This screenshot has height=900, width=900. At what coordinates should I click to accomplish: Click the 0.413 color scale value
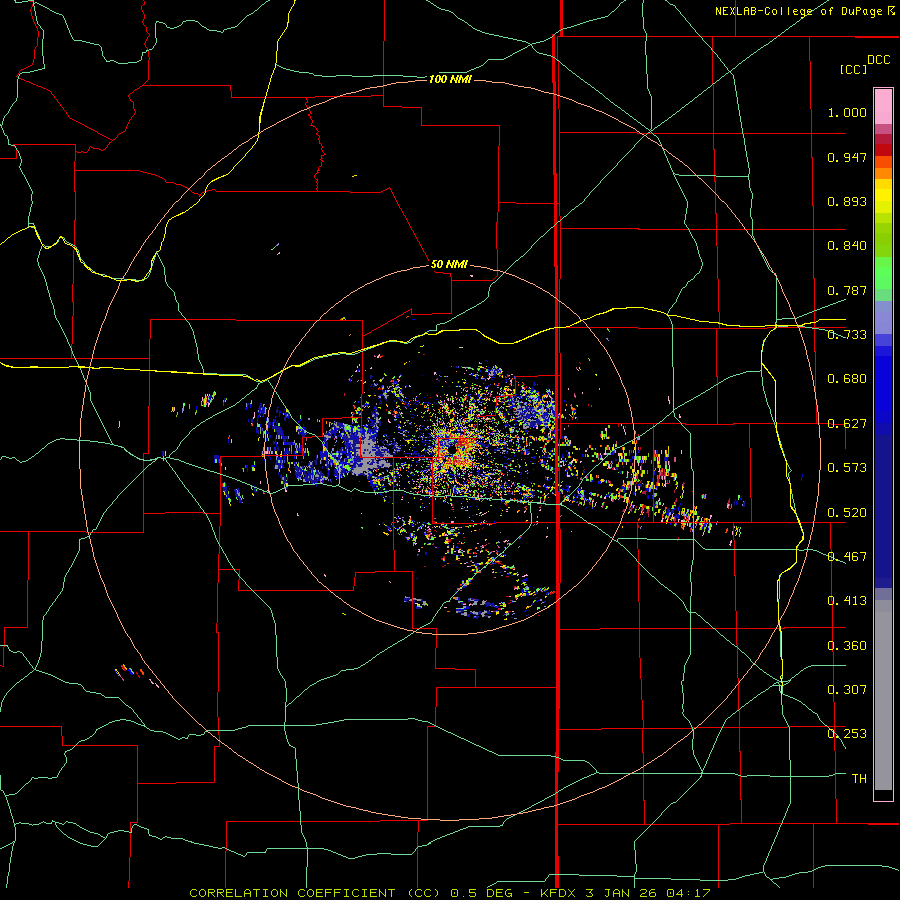point(847,601)
